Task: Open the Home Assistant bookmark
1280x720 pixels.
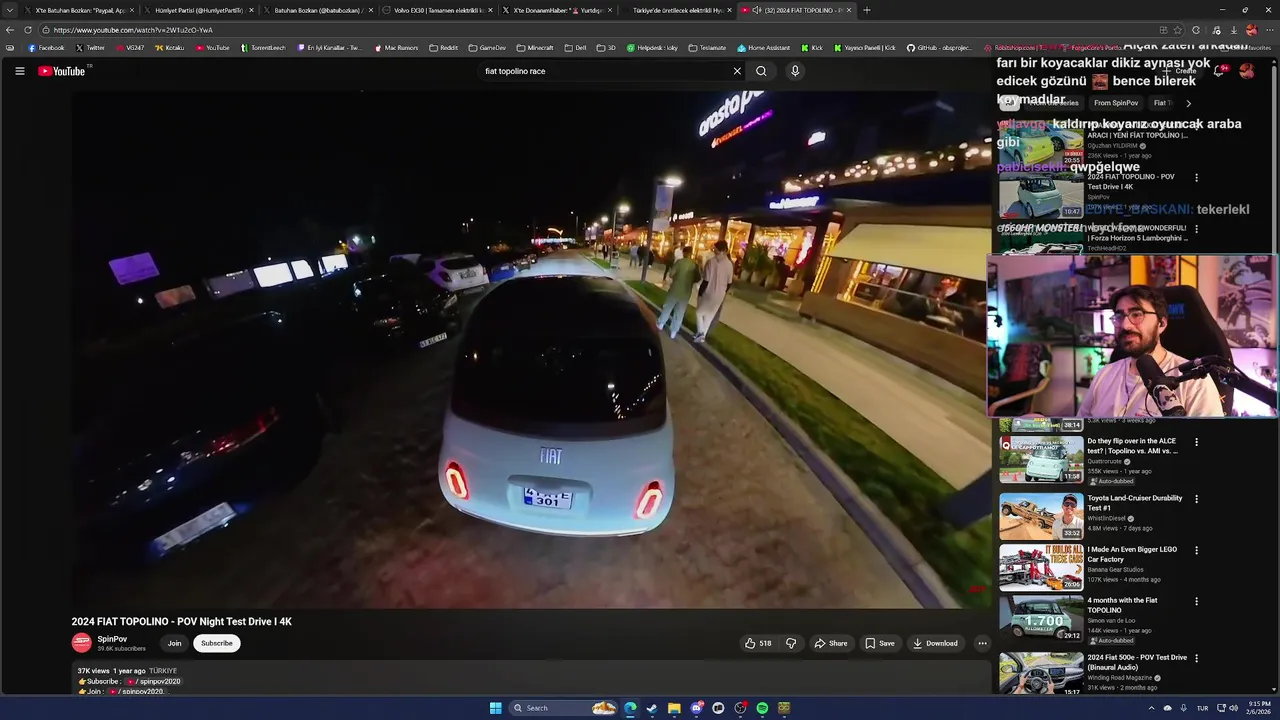Action: [763, 48]
